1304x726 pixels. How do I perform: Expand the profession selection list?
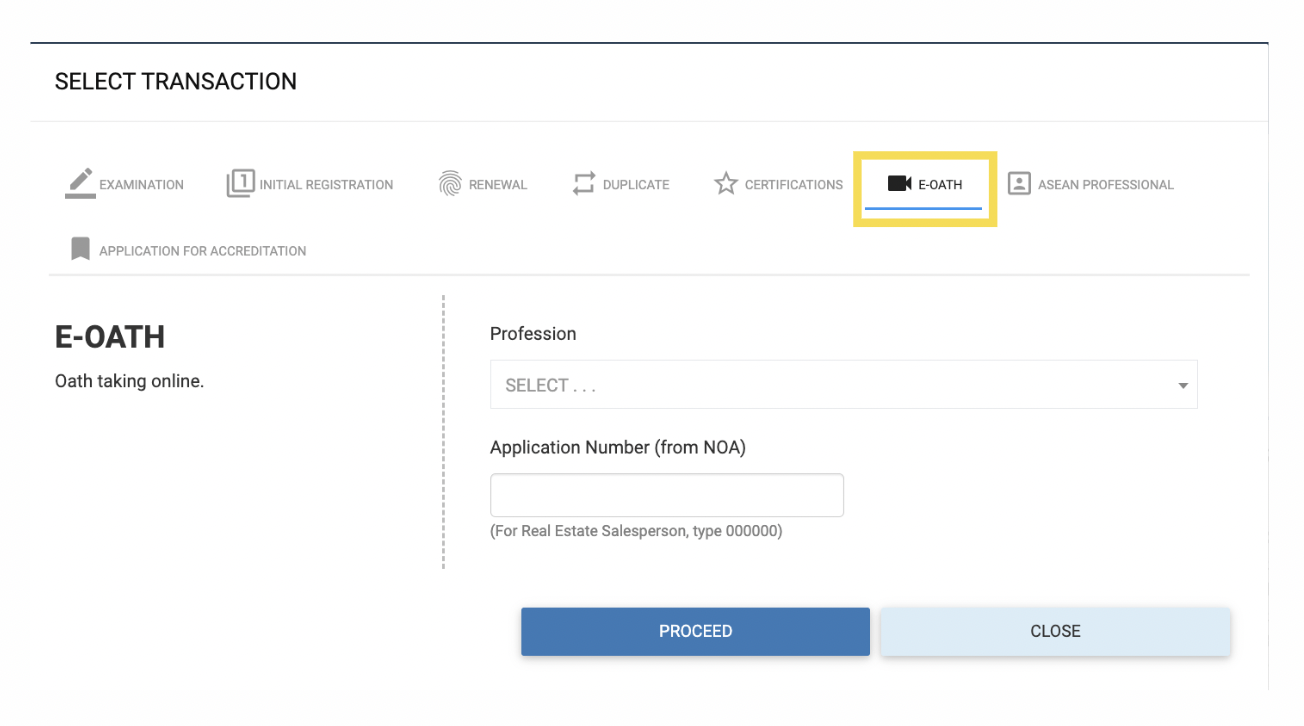[x=843, y=384]
